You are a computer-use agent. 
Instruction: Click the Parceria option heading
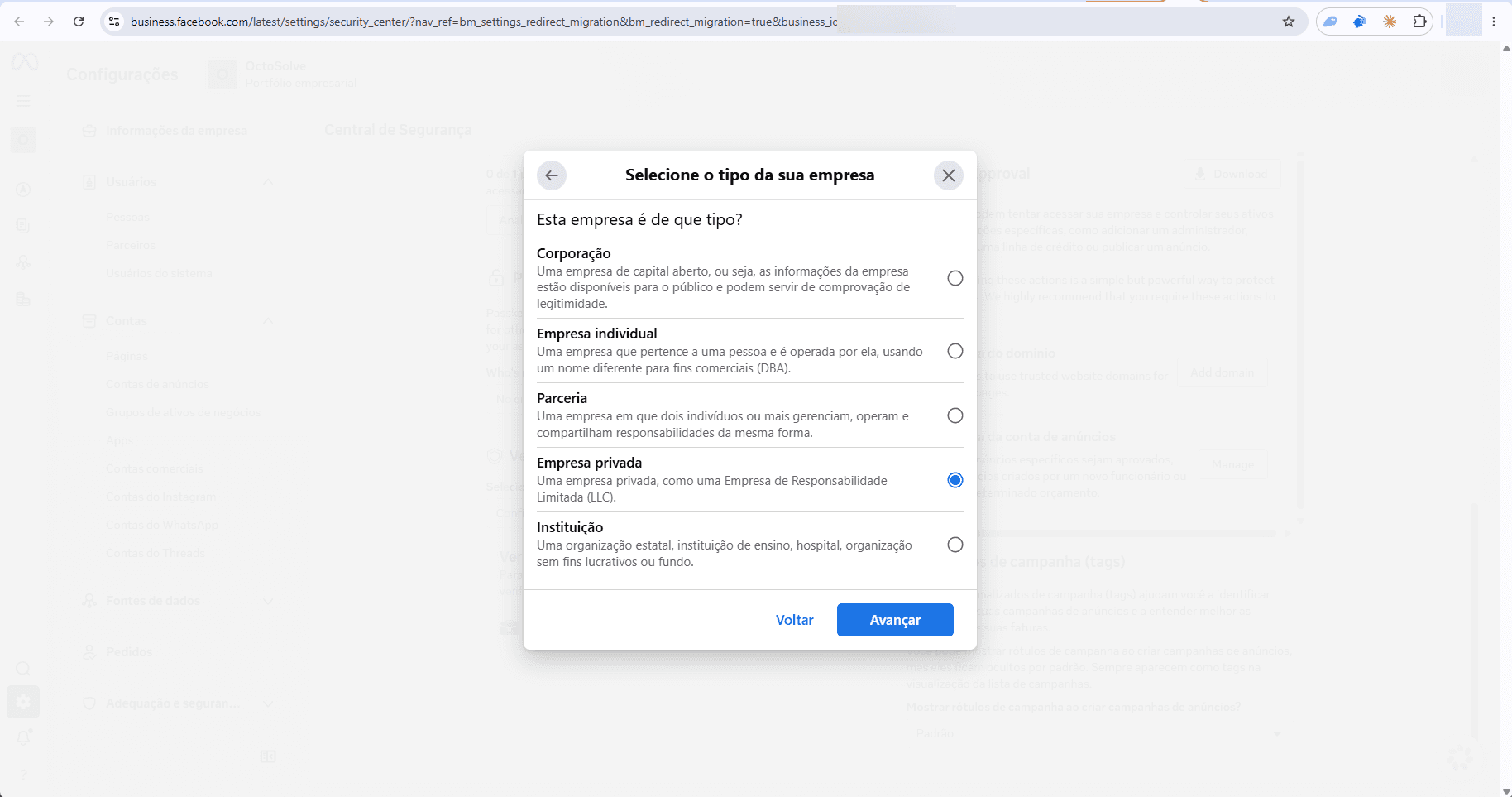[x=562, y=398]
